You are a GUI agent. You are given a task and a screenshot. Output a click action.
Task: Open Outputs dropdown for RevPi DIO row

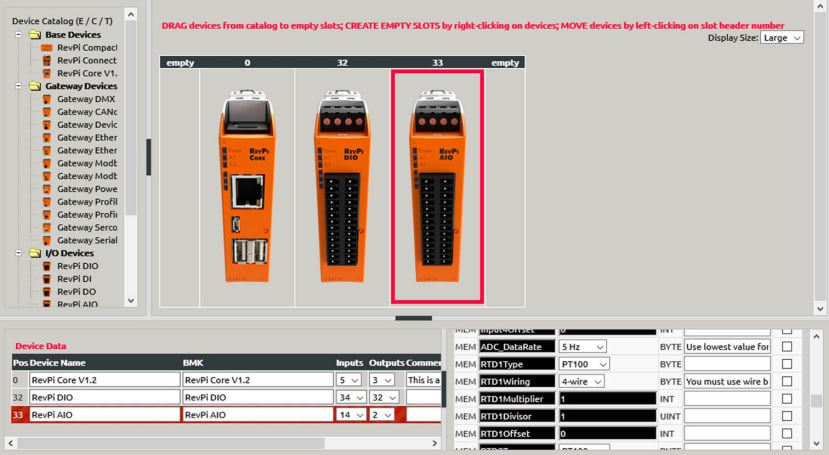coord(384,397)
